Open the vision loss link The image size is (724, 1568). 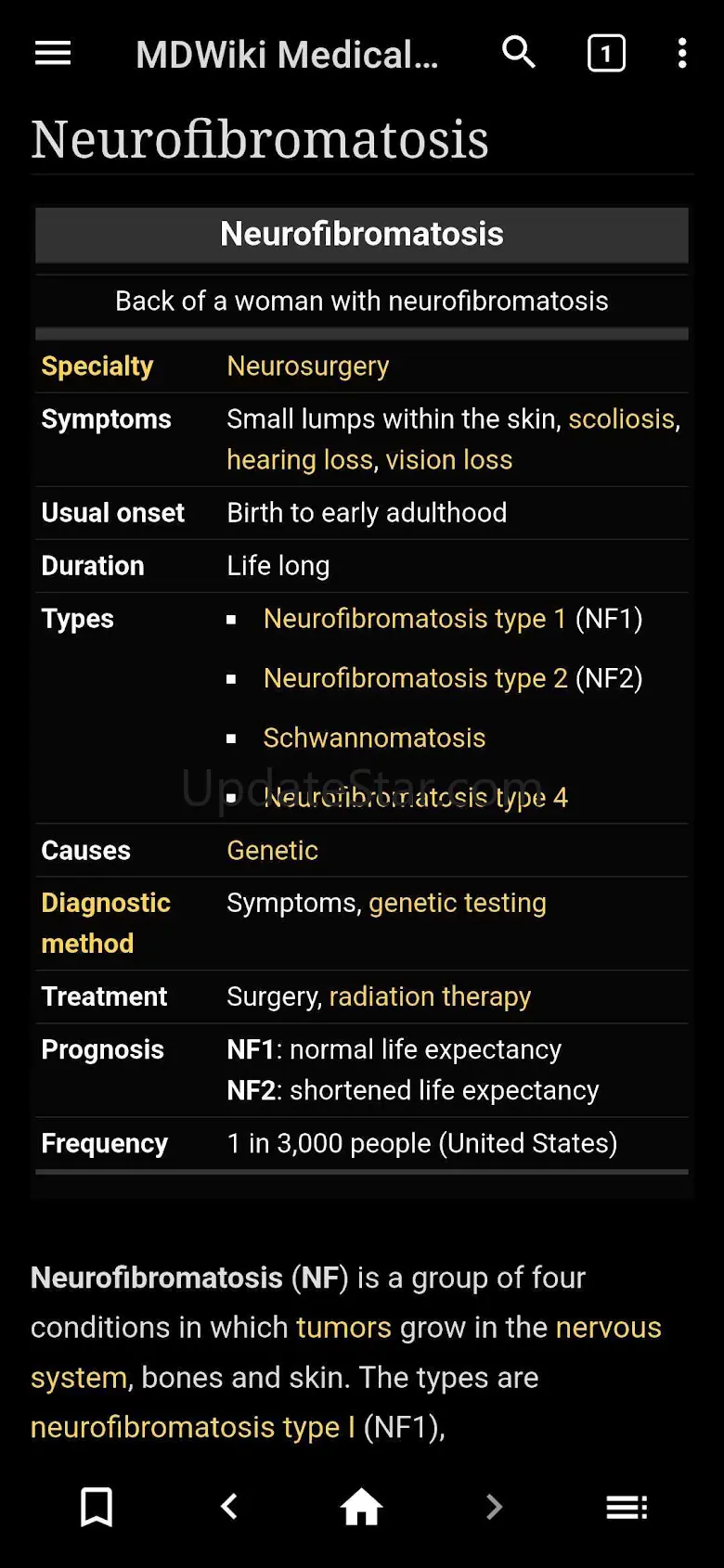pyautogui.click(x=449, y=460)
